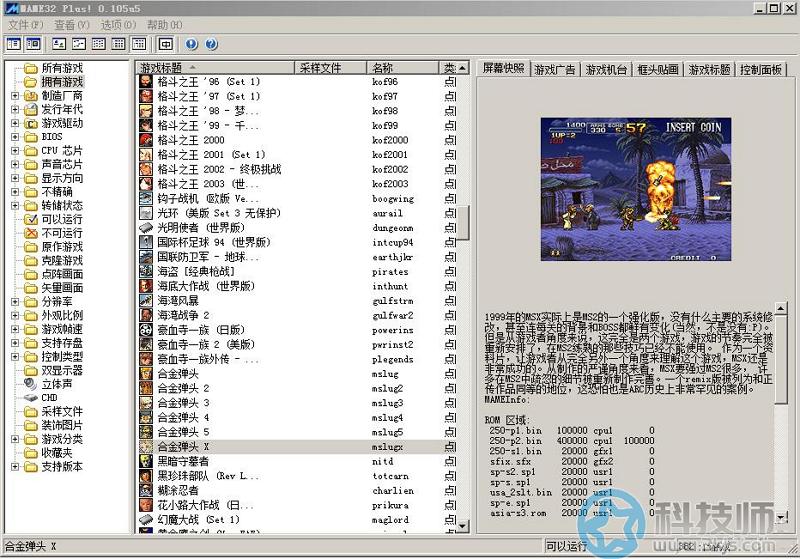The width and height of the screenshot is (800, 559).
Task: Click info text scroll-up arrow
Action: coord(781,308)
